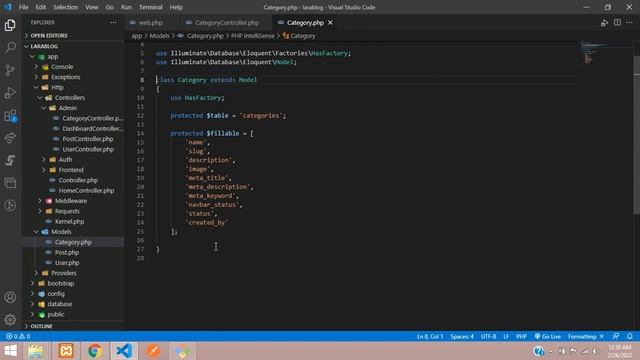Click UTF-8 encoding in status bar
This screenshot has height=360, width=640.
tap(488, 336)
